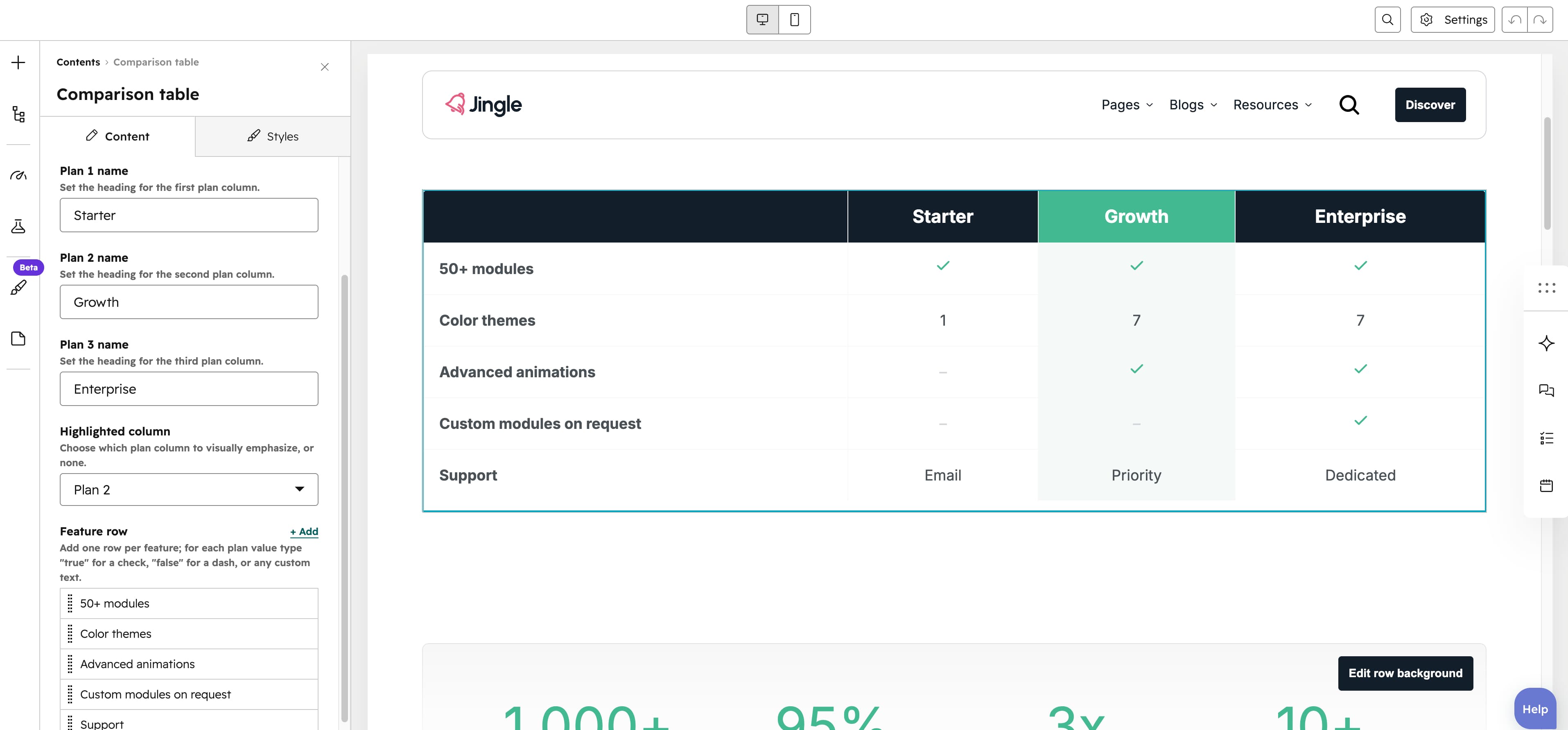Open the Highlighted column dropdown
Viewport: 1568px width, 730px height.
[189, 490]
